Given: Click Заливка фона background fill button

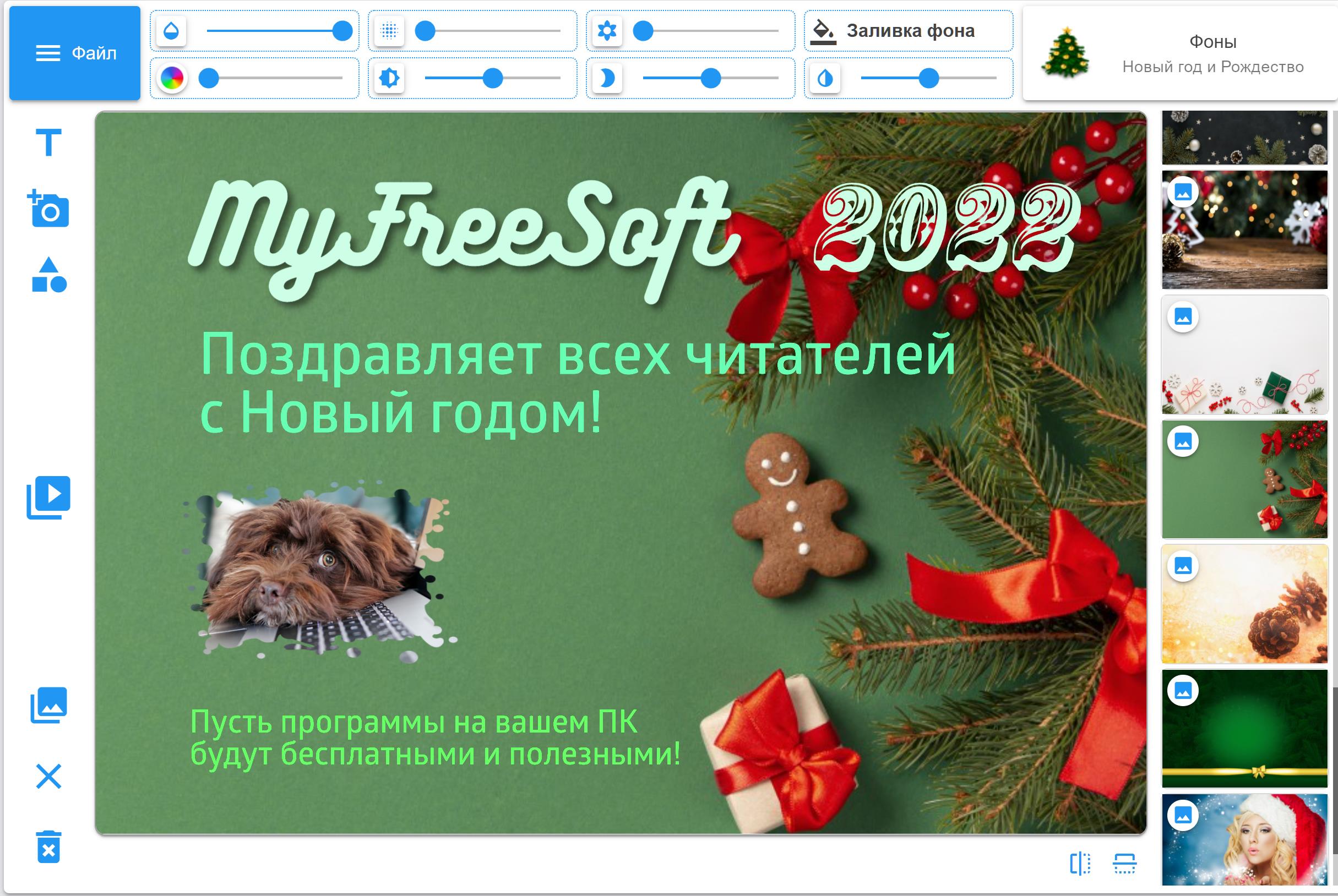Looking at the screenshot, I should click(x=909, y=31).
